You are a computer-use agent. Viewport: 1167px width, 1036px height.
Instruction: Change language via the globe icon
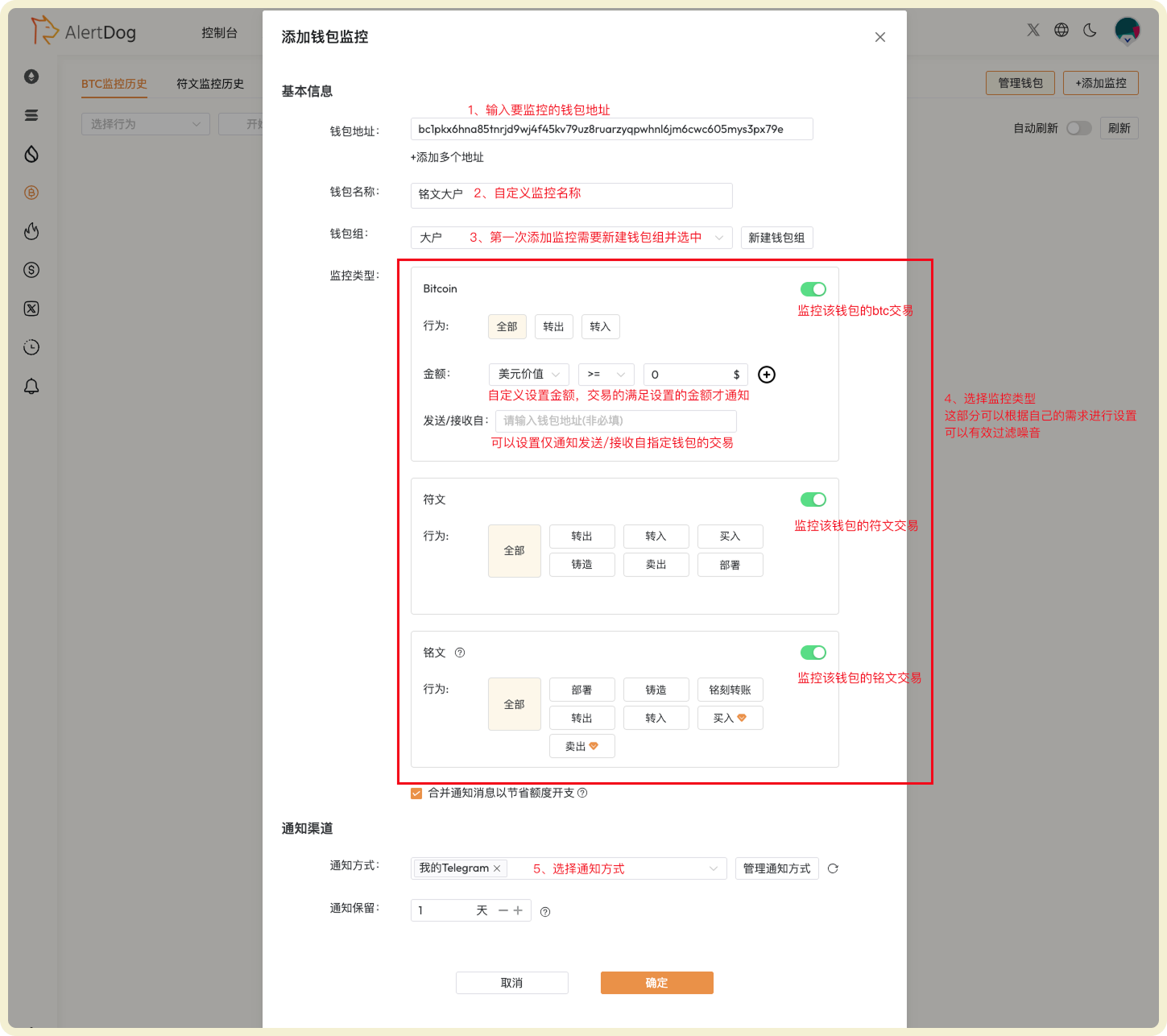tap(1061, 30)
